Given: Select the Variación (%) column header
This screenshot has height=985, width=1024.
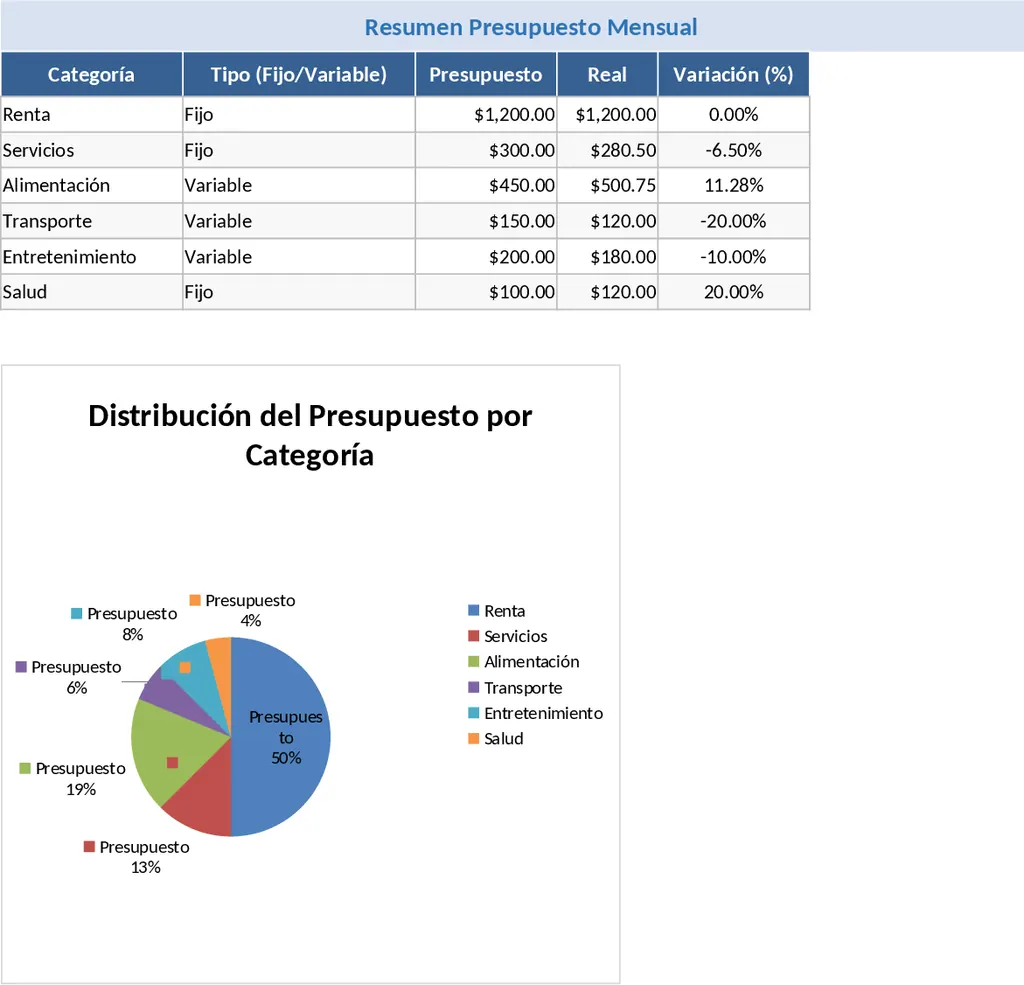Looking at the screenshot, I should [733, 74].
